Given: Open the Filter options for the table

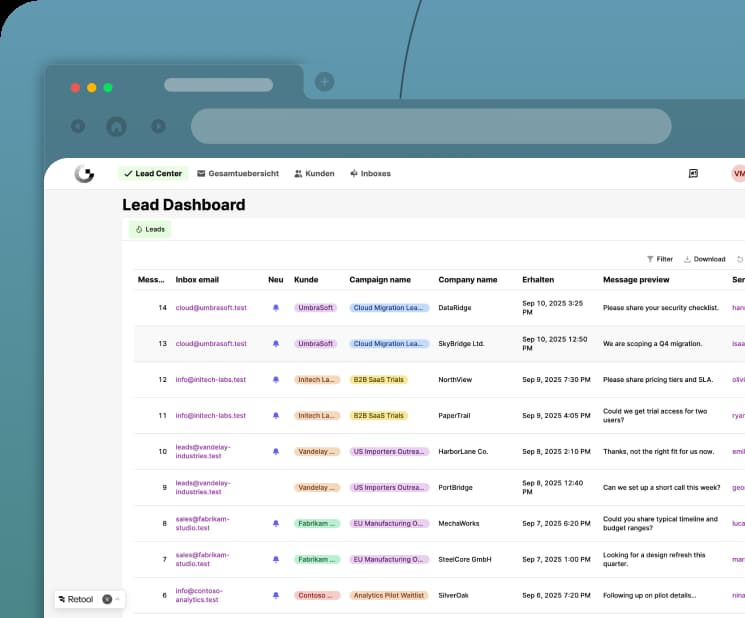Looking at the screenshot, I should 659,259.
